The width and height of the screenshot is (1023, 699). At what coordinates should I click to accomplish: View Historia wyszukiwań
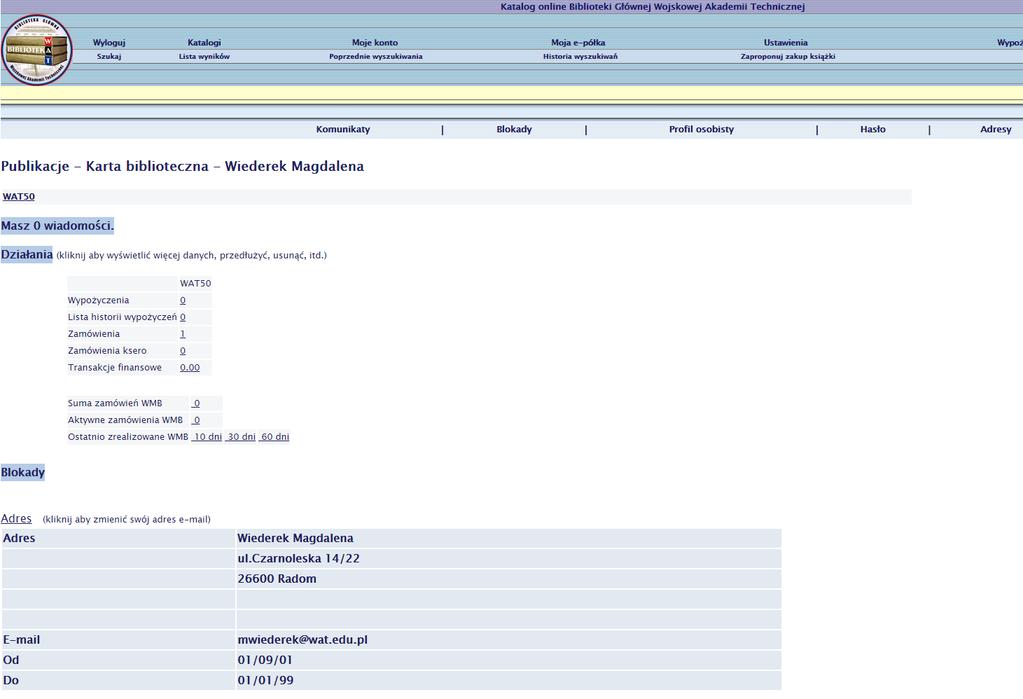(x=580, y=56)
